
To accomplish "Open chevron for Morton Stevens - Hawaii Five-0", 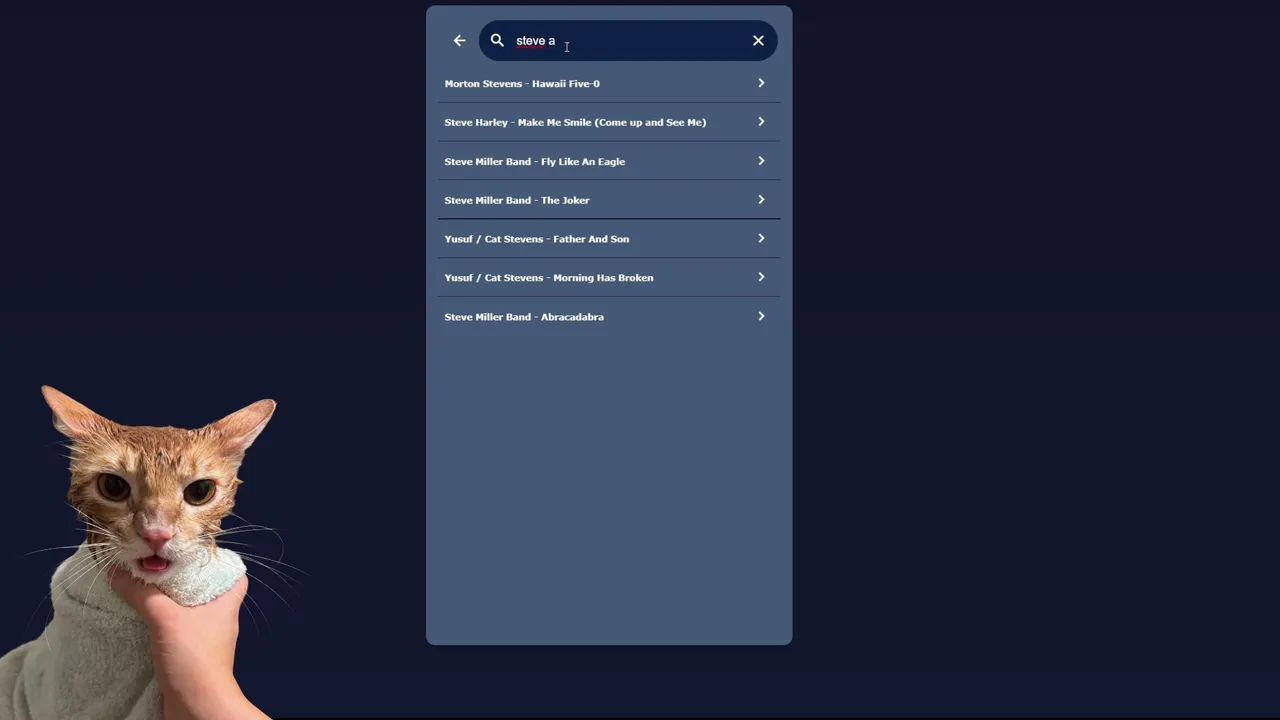I will pyautogui.click(x=761, y=83).
